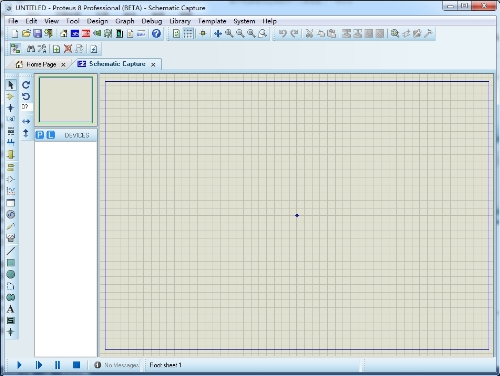
Task: Select the 2D Graphics Line tool
Action: pos(11,251)
